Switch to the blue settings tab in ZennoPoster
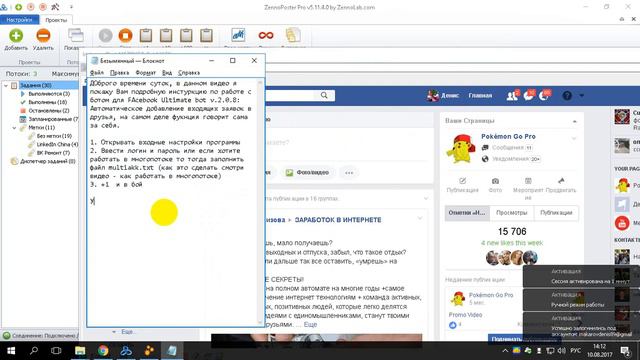Viewport: 640px width, 360px height. pos(19,20)
